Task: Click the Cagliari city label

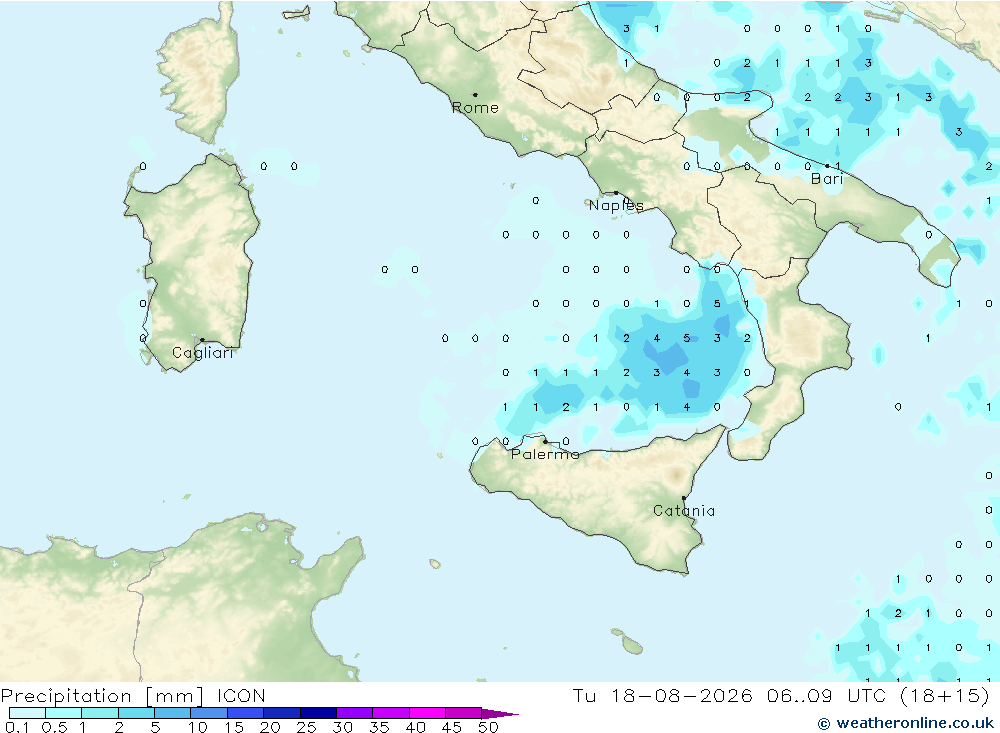Action: click(203, 353)
